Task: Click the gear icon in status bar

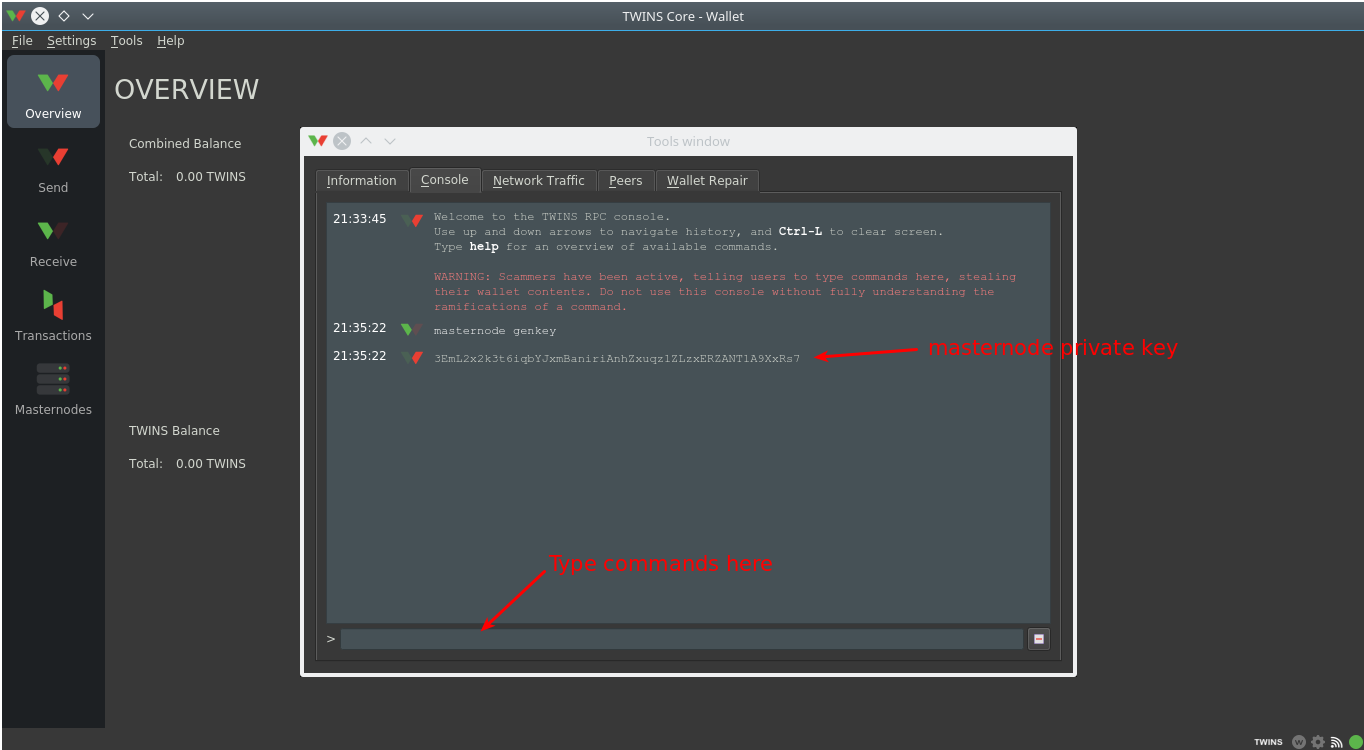Action: pyautogui.click(x=1318, y=742)
